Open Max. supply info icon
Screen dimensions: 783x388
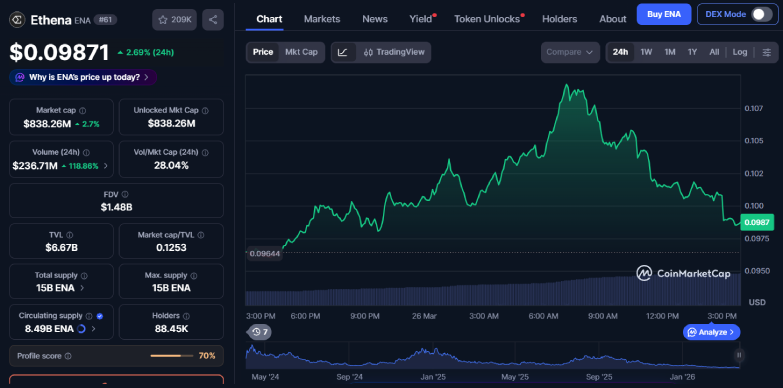tap(194, 275)
